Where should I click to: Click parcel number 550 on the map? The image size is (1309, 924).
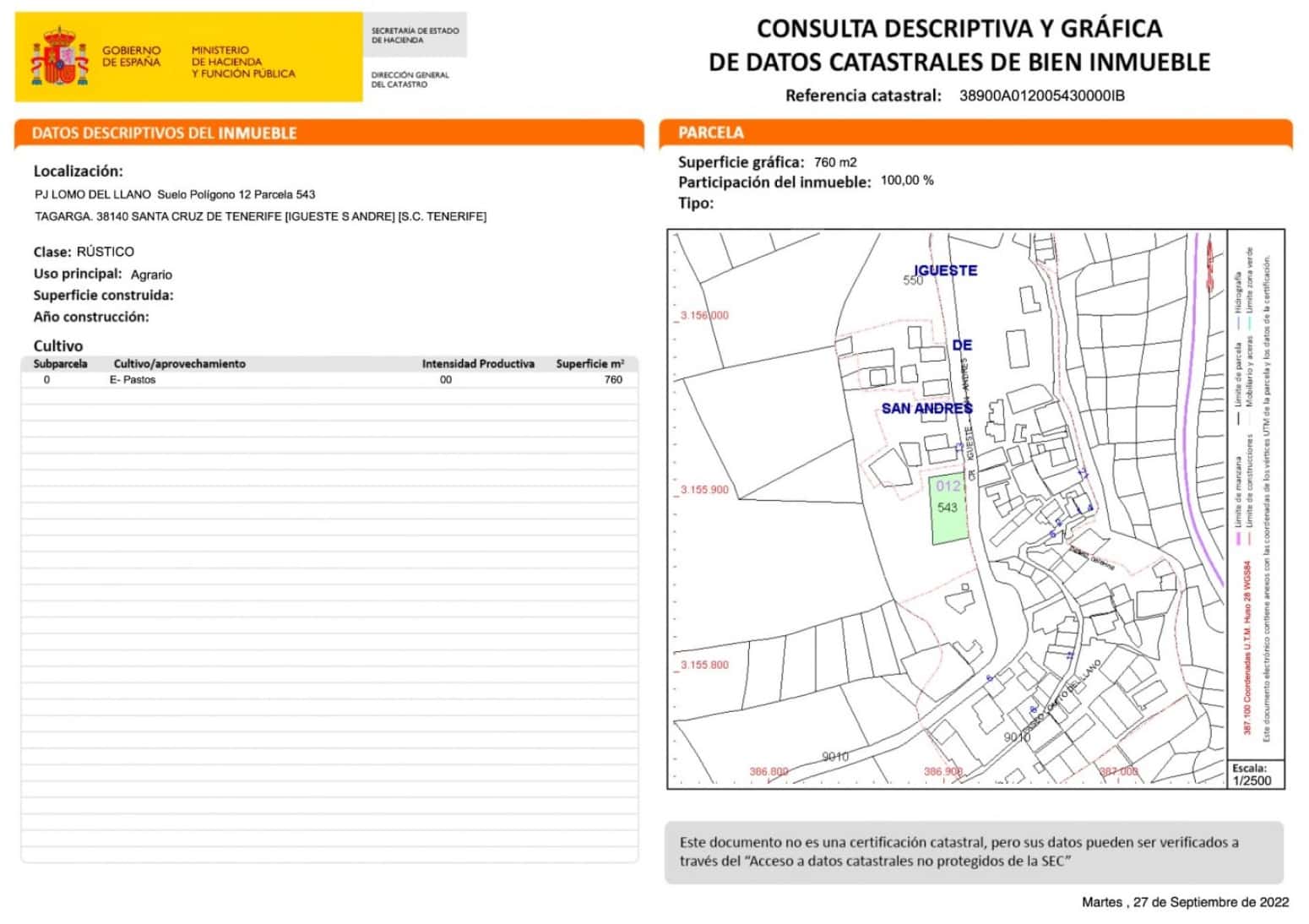(913, 281)
